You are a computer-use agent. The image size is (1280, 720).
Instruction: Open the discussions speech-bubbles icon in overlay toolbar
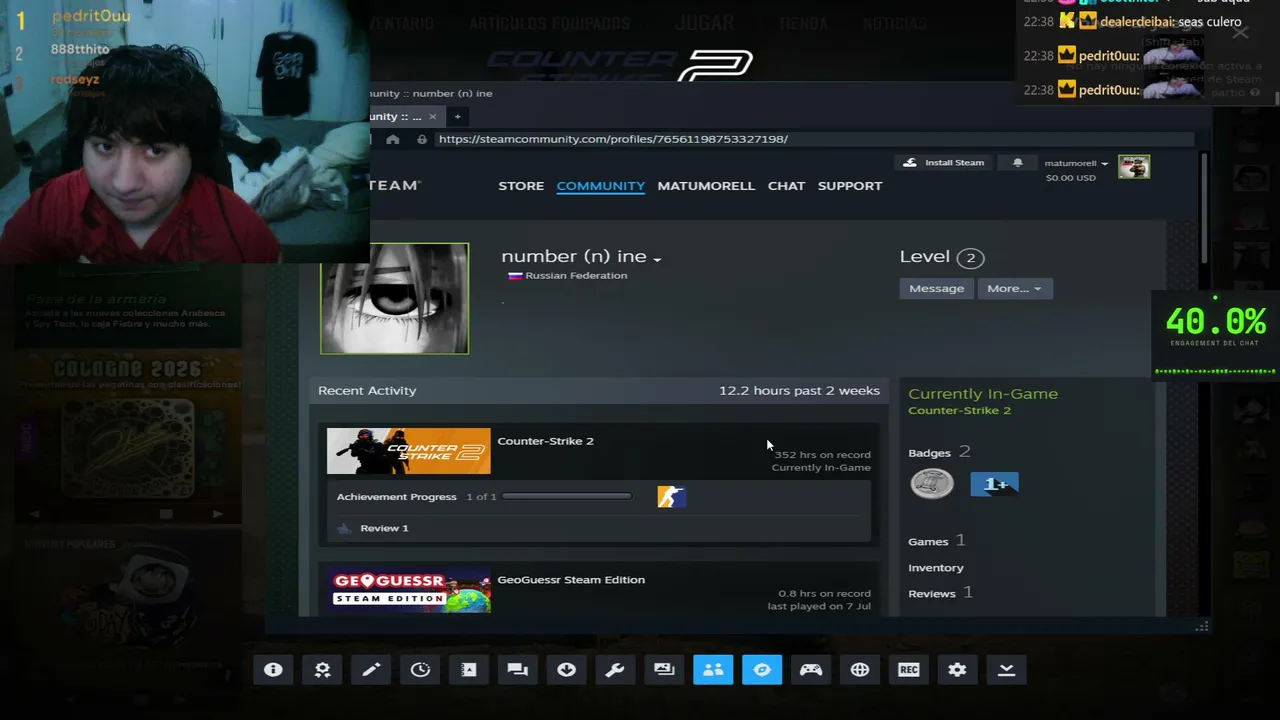click(517, 670)
